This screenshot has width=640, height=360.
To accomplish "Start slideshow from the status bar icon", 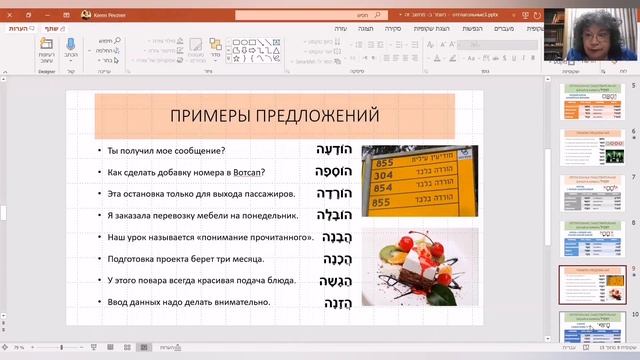I will [93, 347].
